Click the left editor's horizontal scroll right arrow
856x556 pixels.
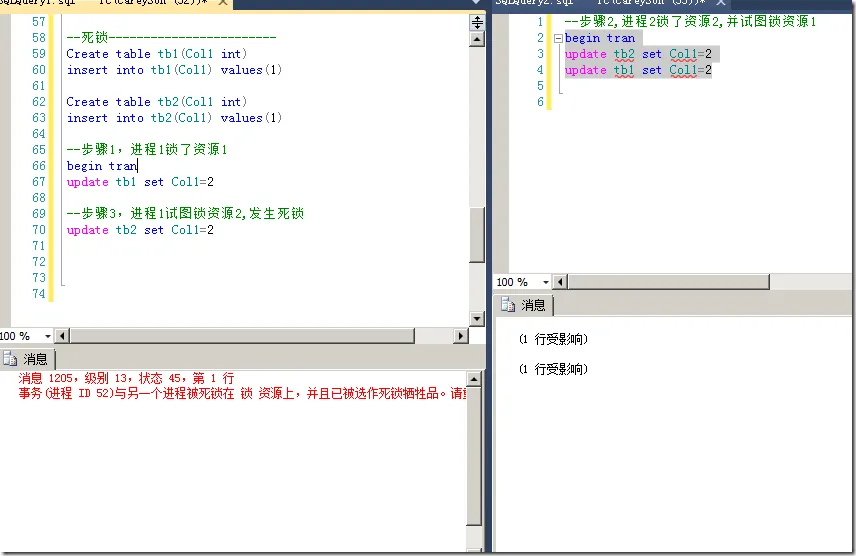(460, 337)
